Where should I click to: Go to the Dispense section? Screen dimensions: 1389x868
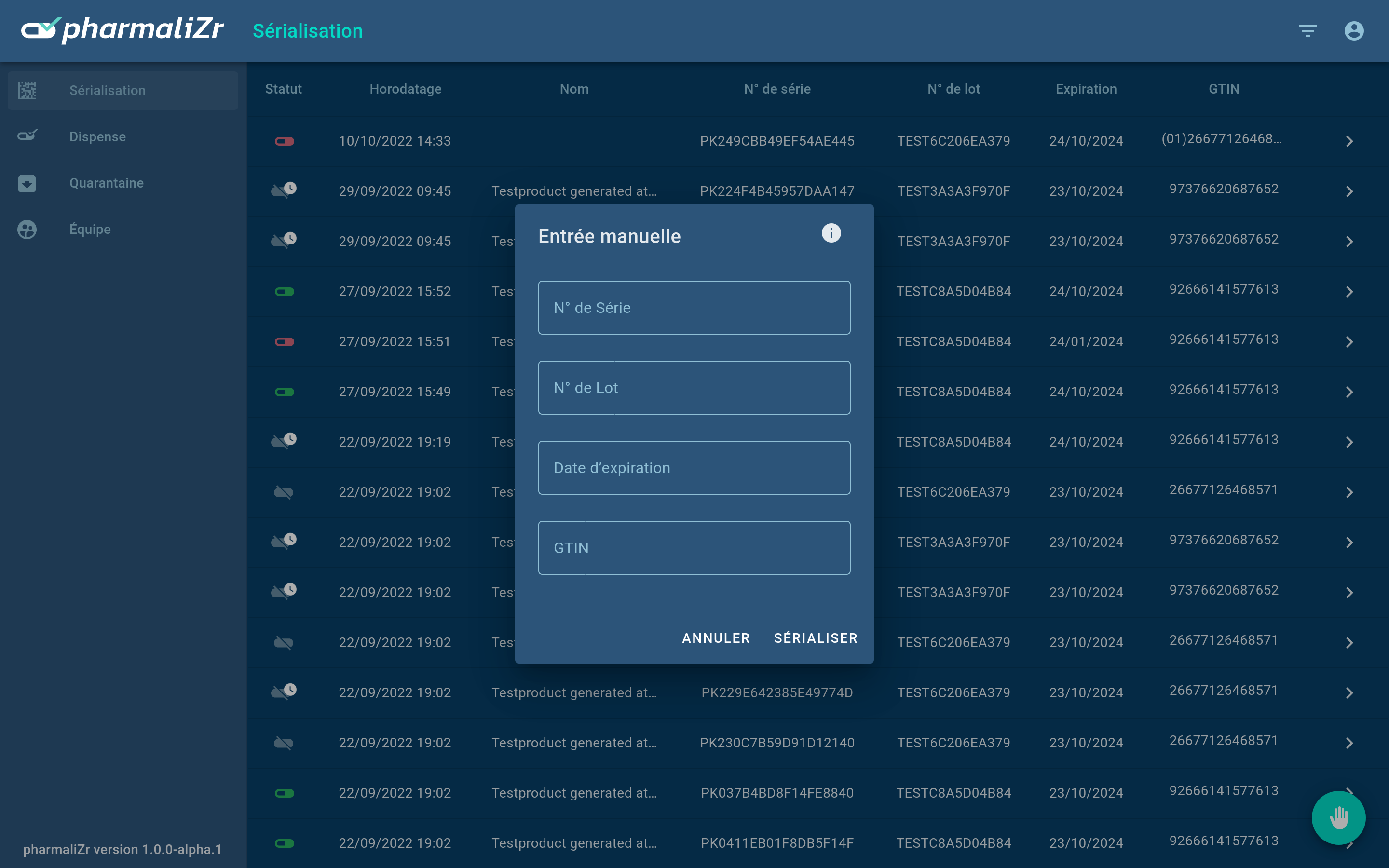pyautogui.click(x=97, y=136)
